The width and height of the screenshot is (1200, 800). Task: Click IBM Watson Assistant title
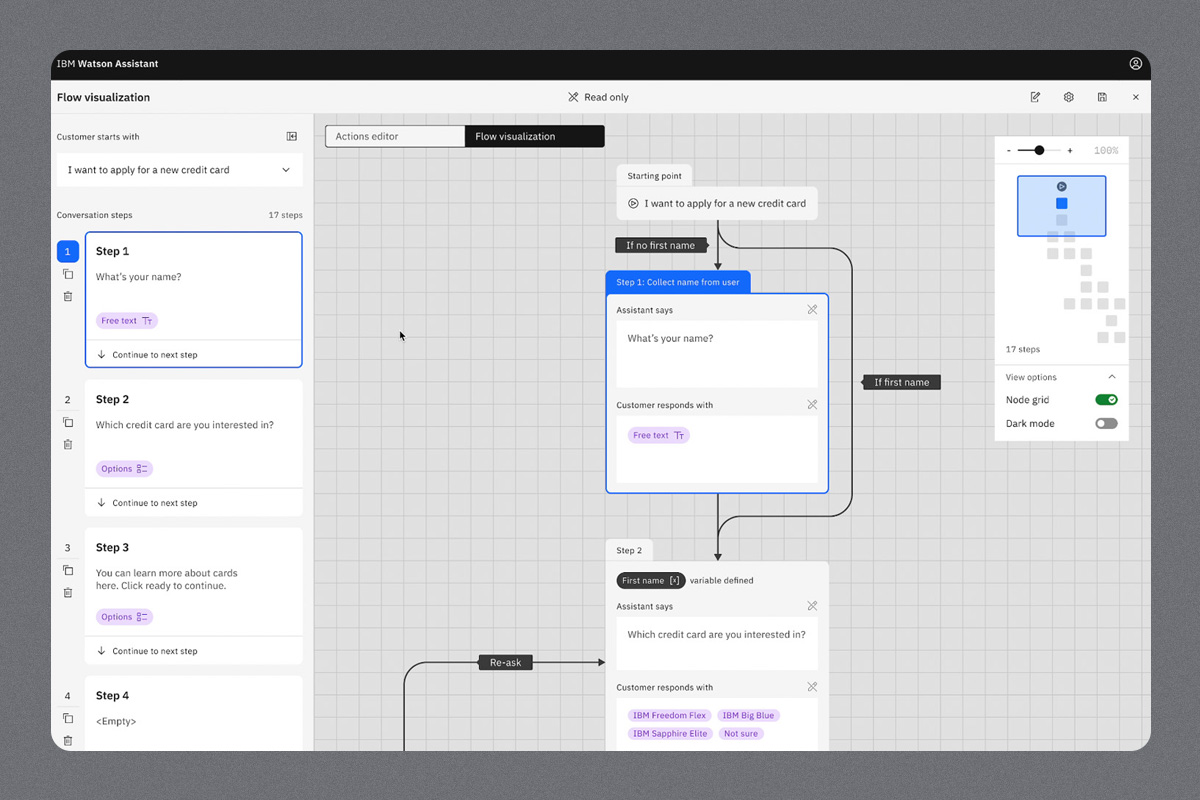click(107, 63)
